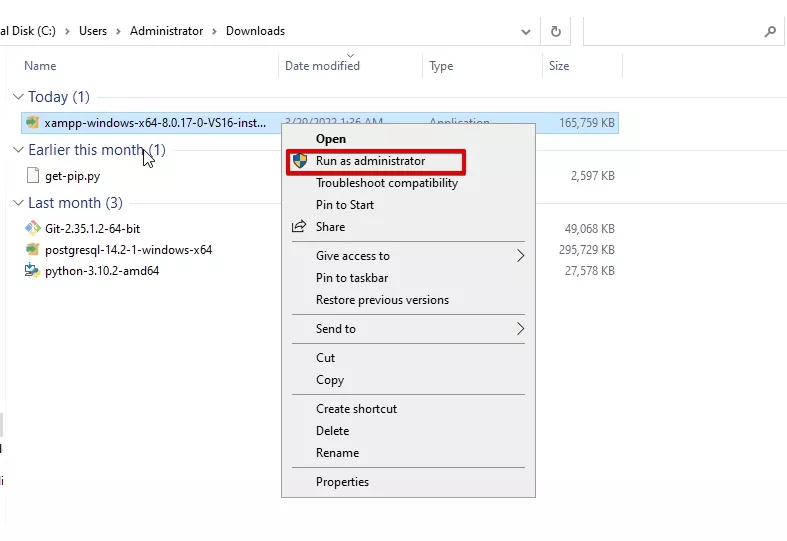Open the address bar history dropdown
Screen dimensions: 787x541
526,31
